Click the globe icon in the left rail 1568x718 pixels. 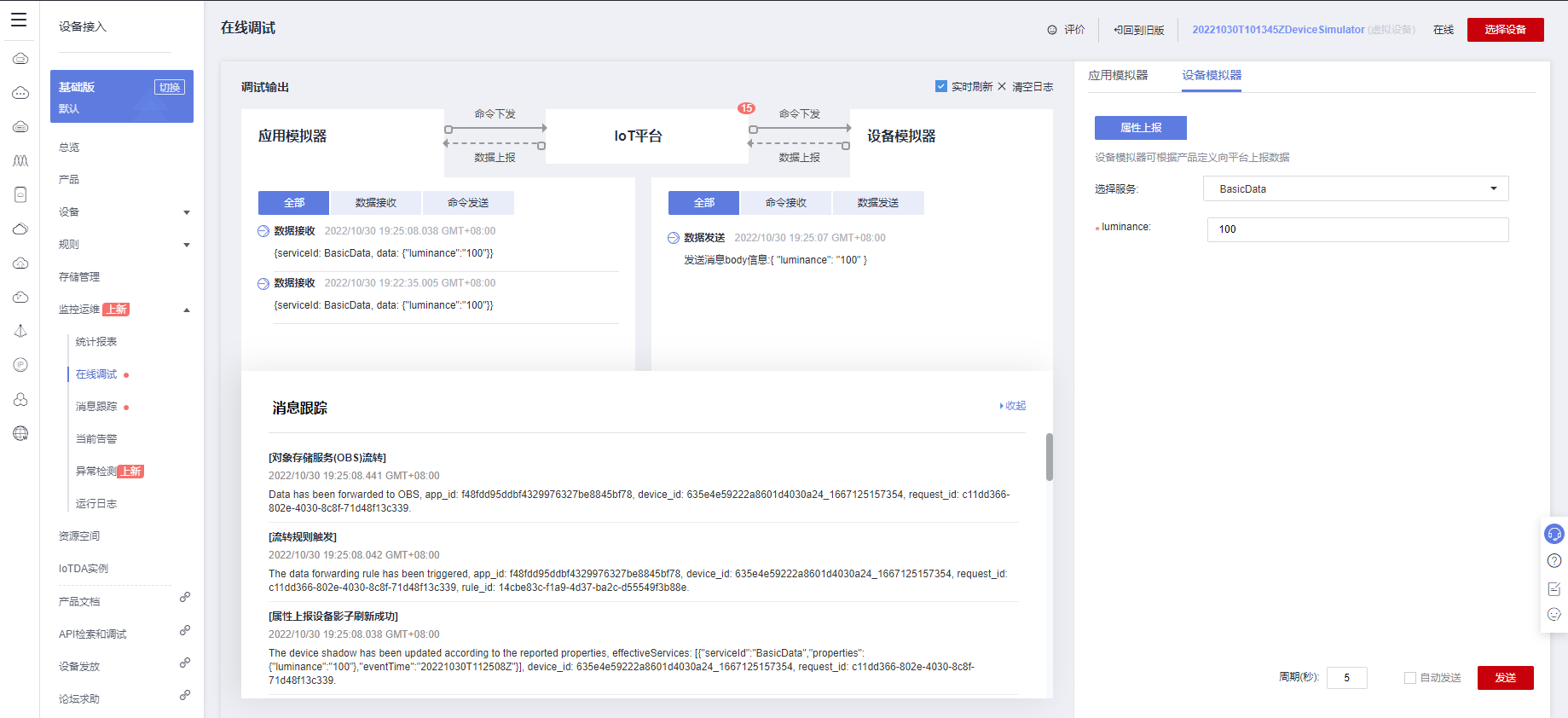pyautogui.click(x=20, y=433)
